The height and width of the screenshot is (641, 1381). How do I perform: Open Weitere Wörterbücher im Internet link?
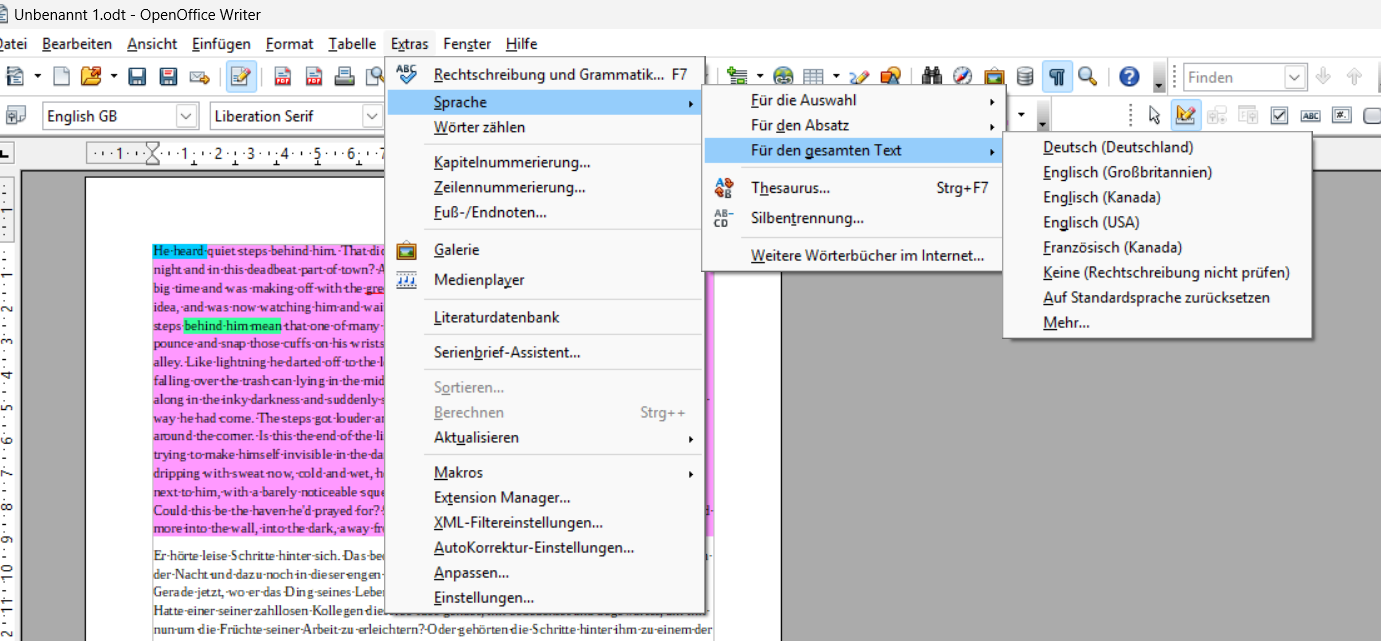click(x=867, y=256)
